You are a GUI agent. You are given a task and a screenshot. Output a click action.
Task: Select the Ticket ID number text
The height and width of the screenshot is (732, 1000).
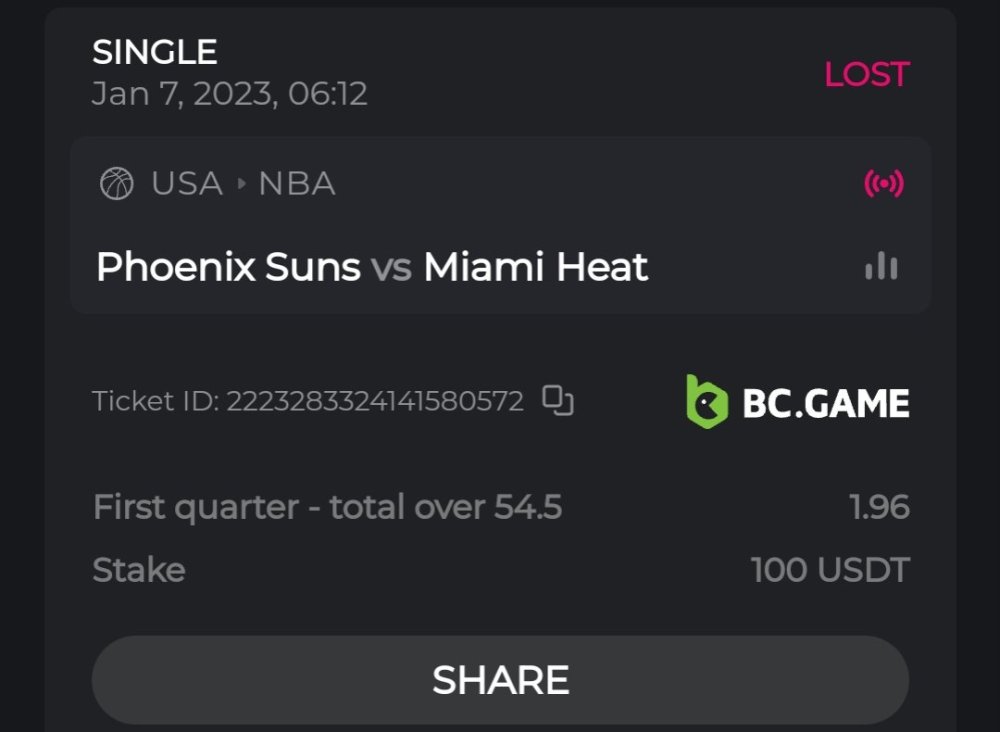pyautogui.click(x=374, y=402)
